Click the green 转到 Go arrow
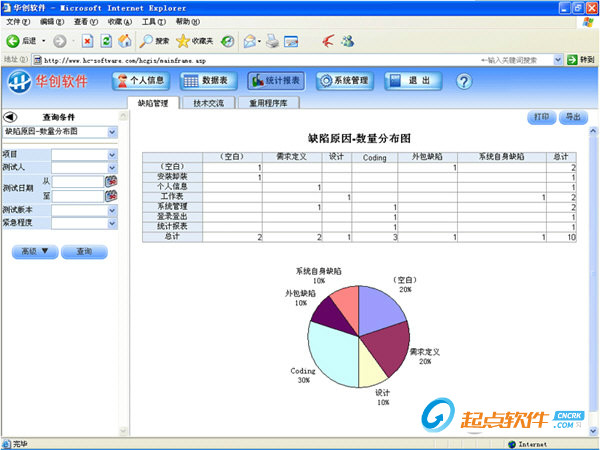This screenshot has width=600, height=450. point(572,60)
